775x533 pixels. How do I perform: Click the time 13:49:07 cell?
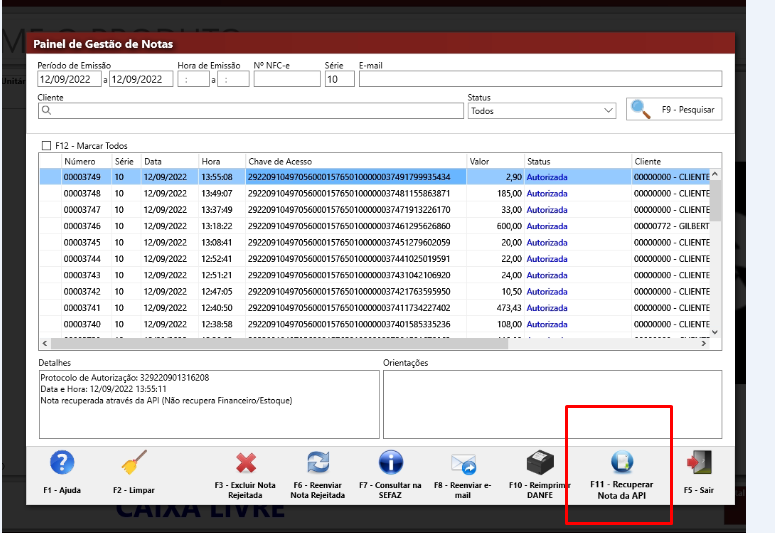(216, 193)
